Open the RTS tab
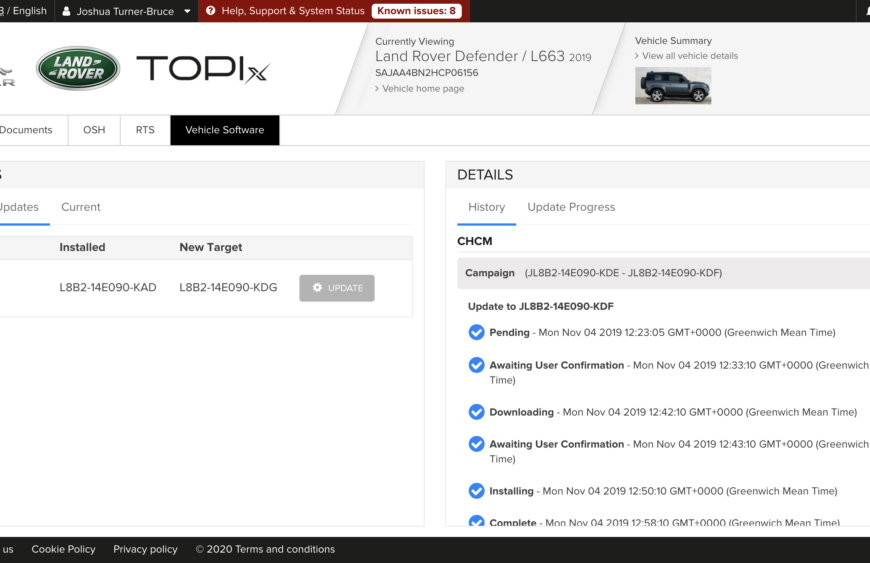Viewport: 870px width, 563px height. (145, 130)
